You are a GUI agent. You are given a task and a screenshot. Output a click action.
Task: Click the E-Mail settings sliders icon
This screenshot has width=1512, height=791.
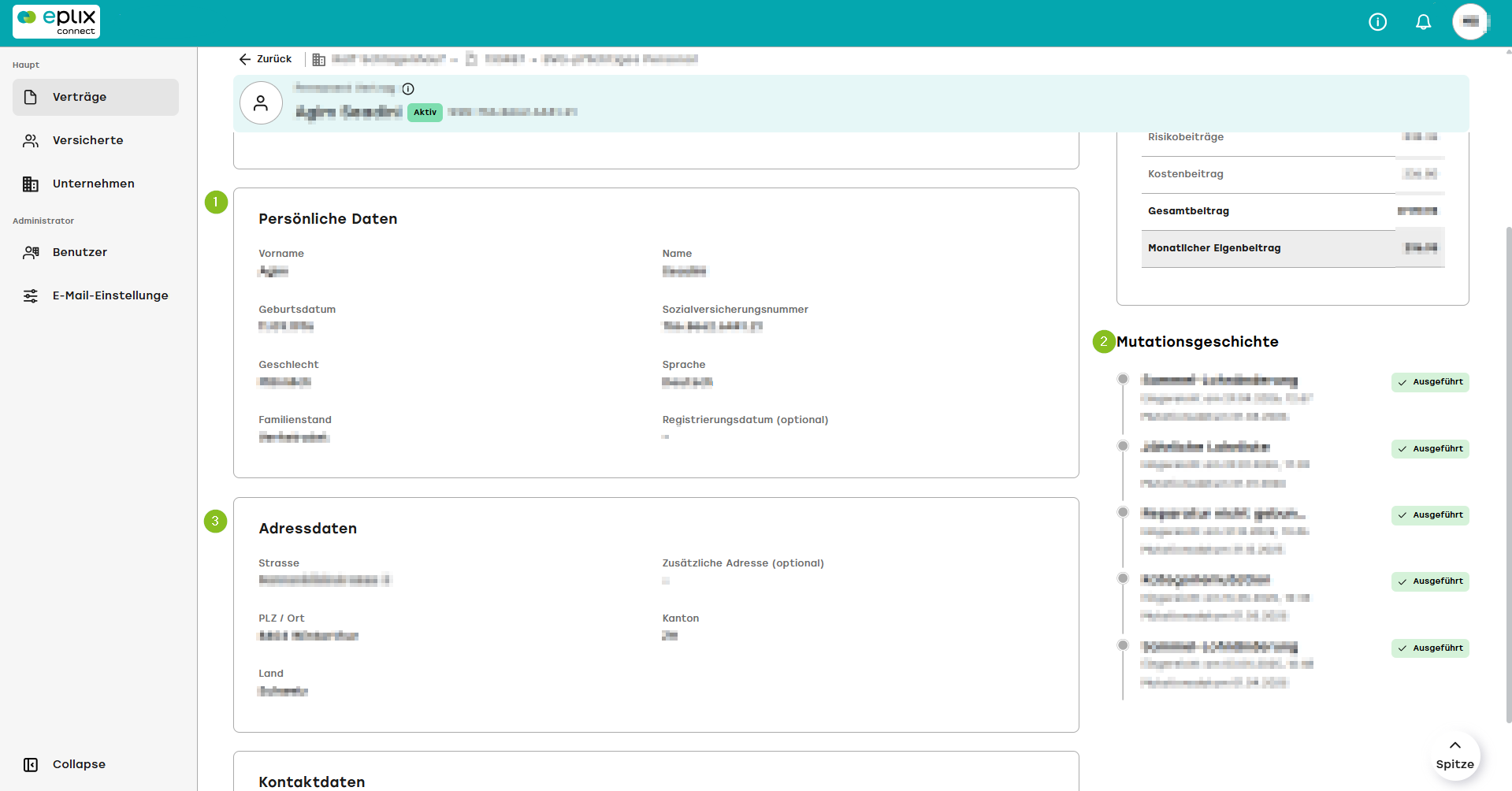31,295
